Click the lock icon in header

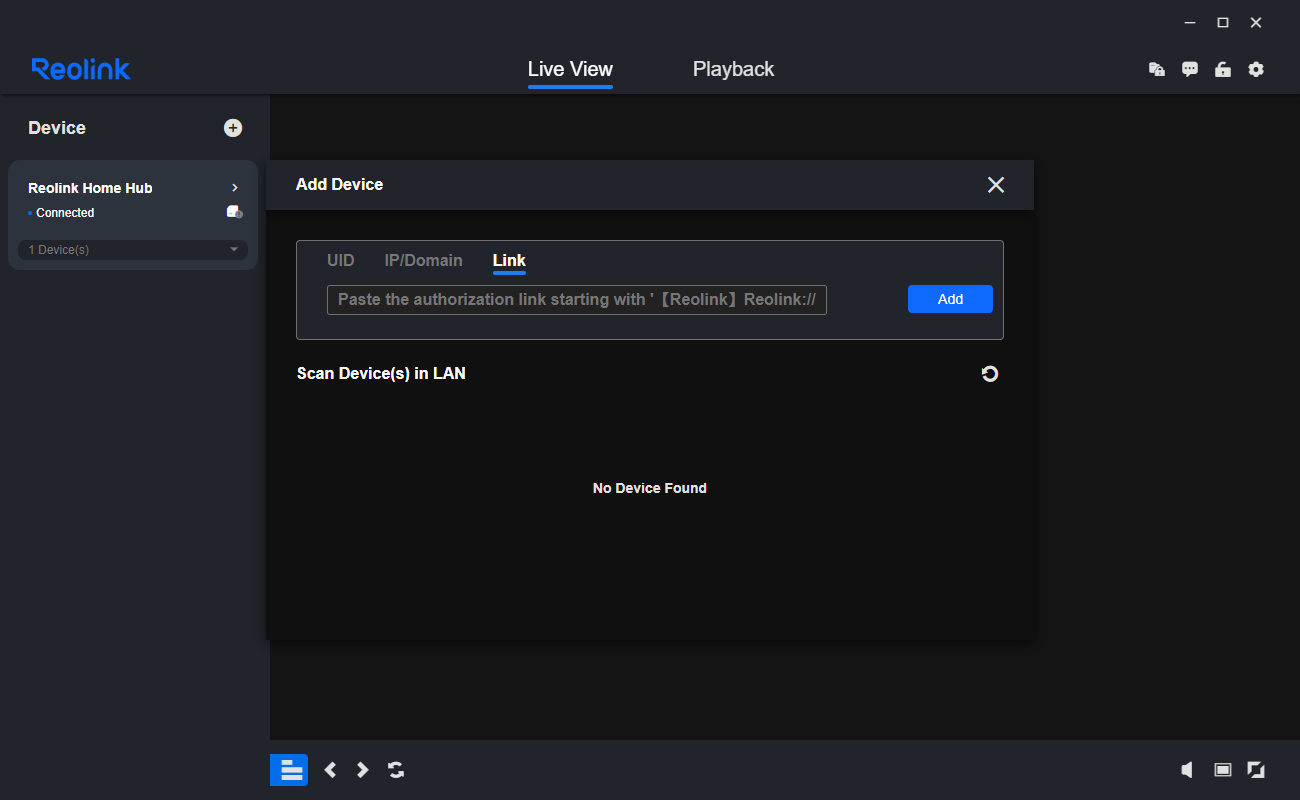point(1222,69)
